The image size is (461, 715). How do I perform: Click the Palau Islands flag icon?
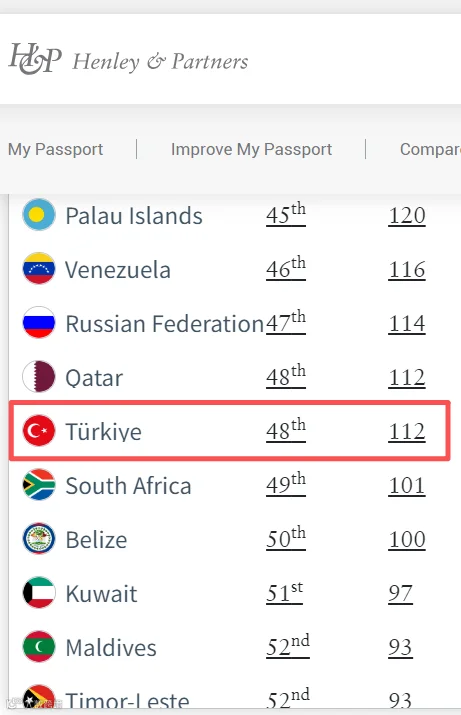(39, 215)
